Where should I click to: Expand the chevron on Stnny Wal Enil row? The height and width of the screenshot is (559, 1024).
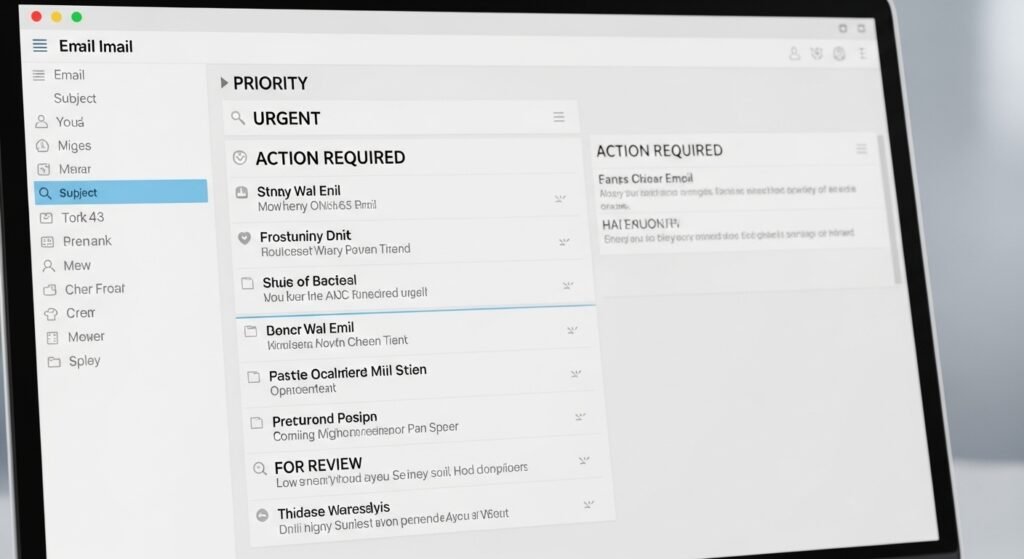pyautogui.click(x=560, y=199)
